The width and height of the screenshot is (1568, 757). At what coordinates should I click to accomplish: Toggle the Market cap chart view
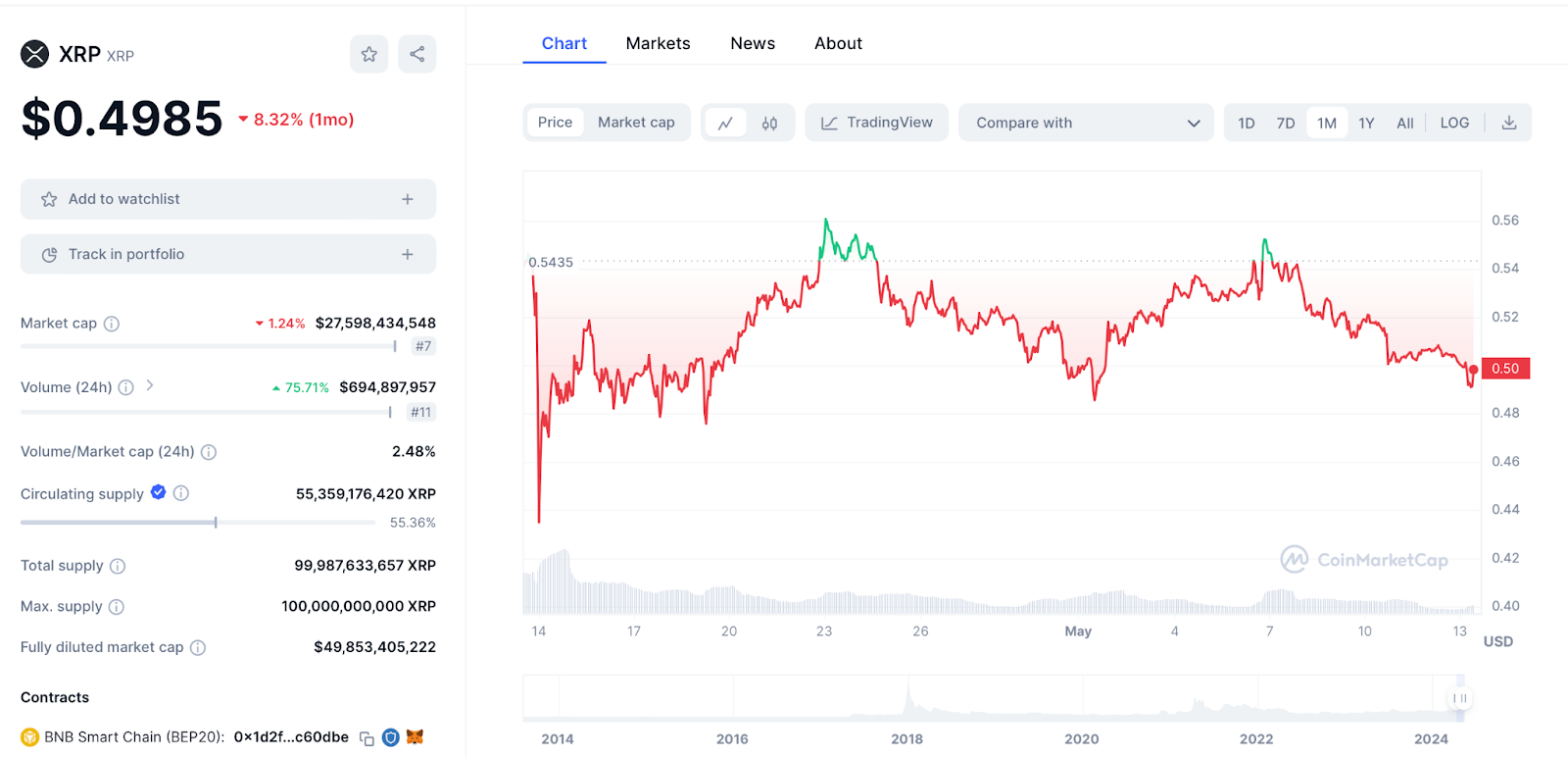pos(636,123)
